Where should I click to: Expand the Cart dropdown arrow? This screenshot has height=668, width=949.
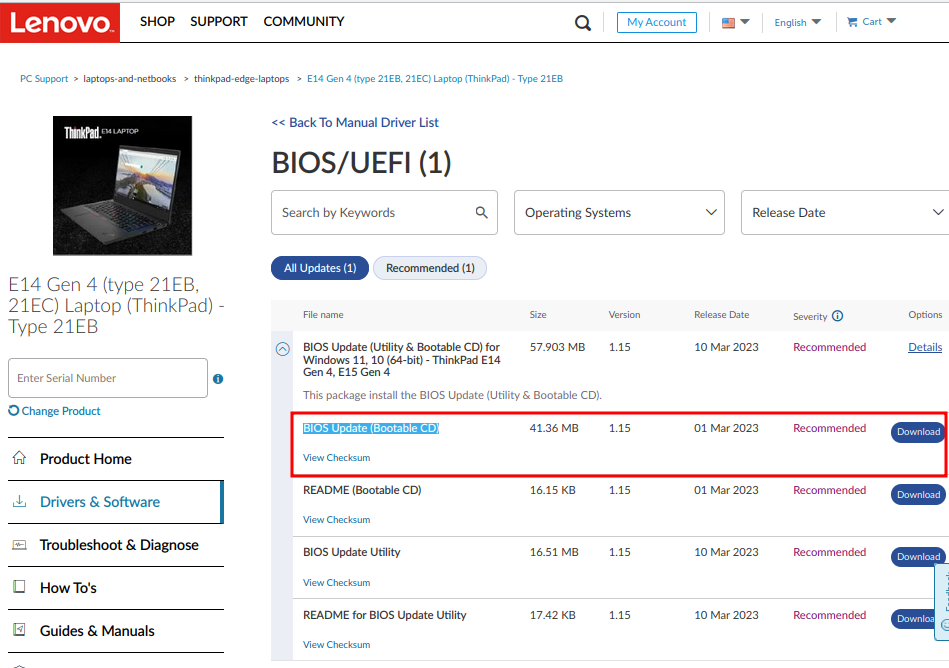click(891, 21)
